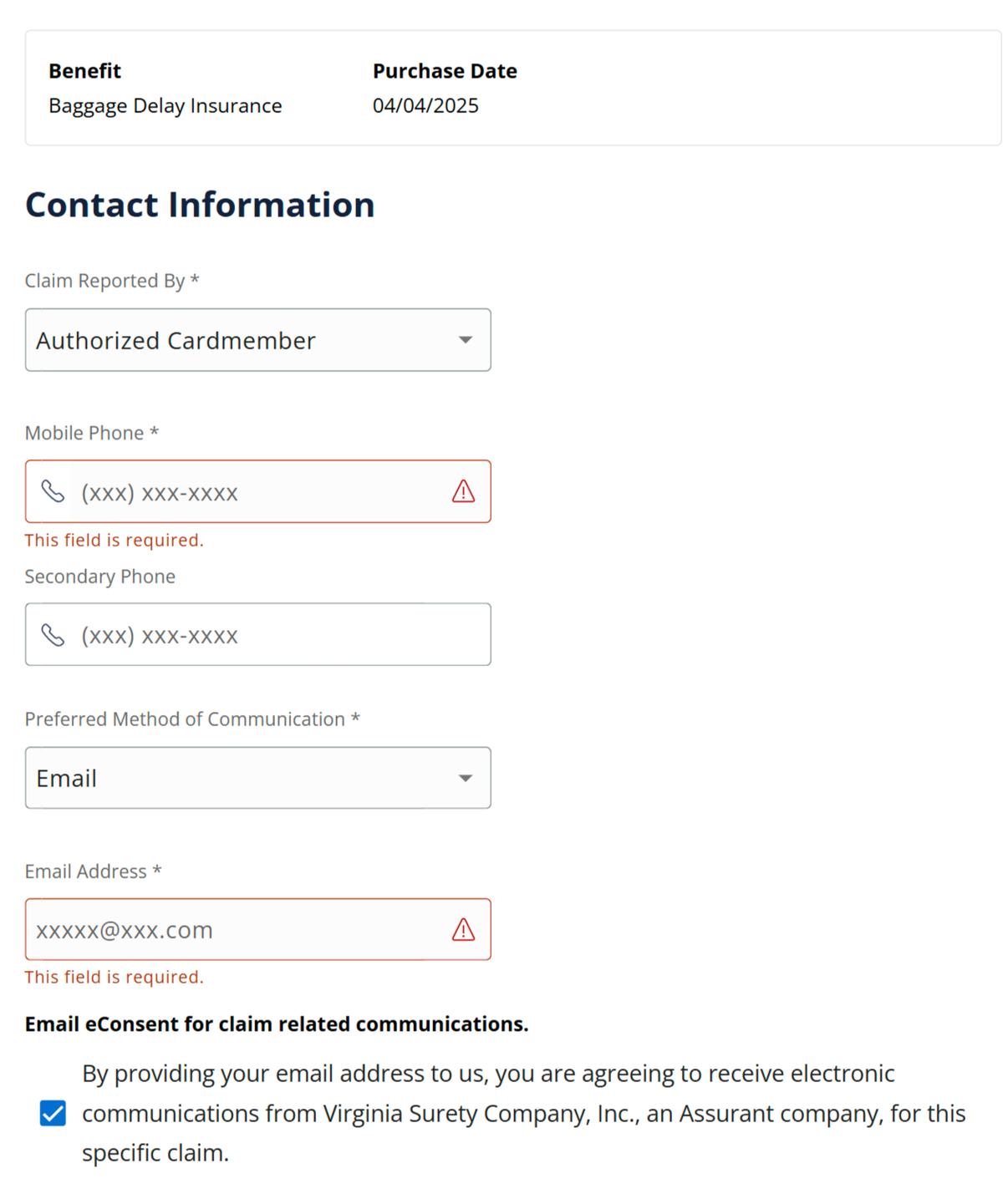1003x1204 pixels.
Task: Click the warning icon in Email Address field
Action: (463, 929)
